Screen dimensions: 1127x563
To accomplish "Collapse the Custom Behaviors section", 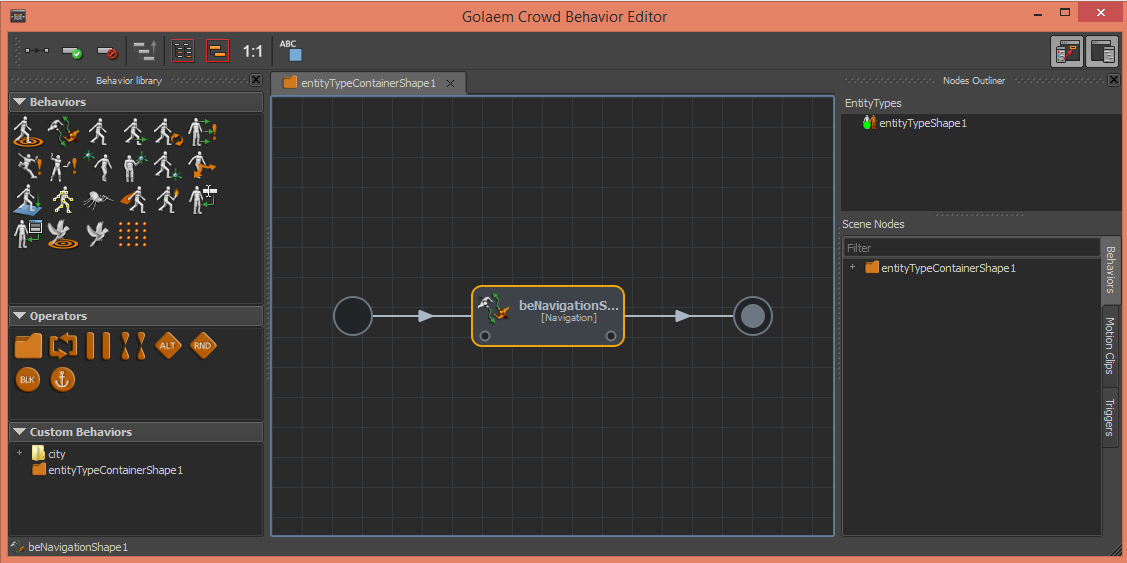I will point(19,432).
